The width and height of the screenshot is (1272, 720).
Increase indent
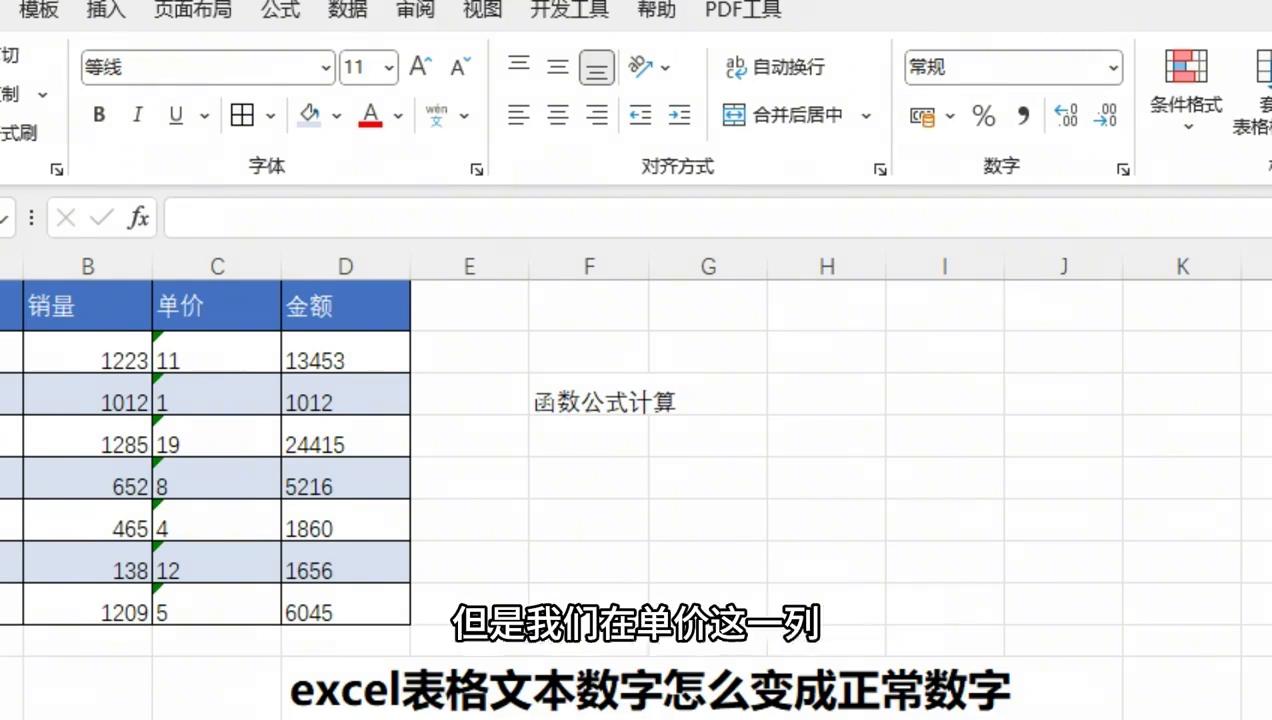(x=679, y=115)
